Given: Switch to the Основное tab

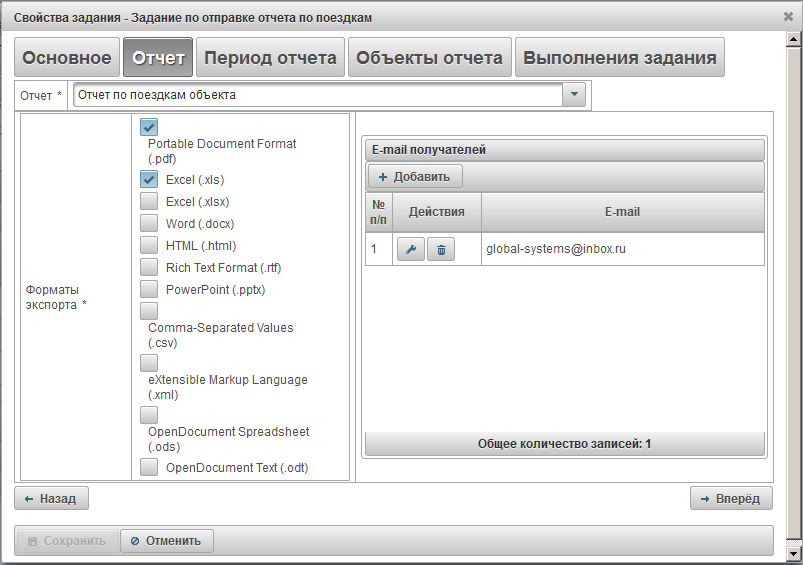Looking at the screenshot, I should coord(67,58).
